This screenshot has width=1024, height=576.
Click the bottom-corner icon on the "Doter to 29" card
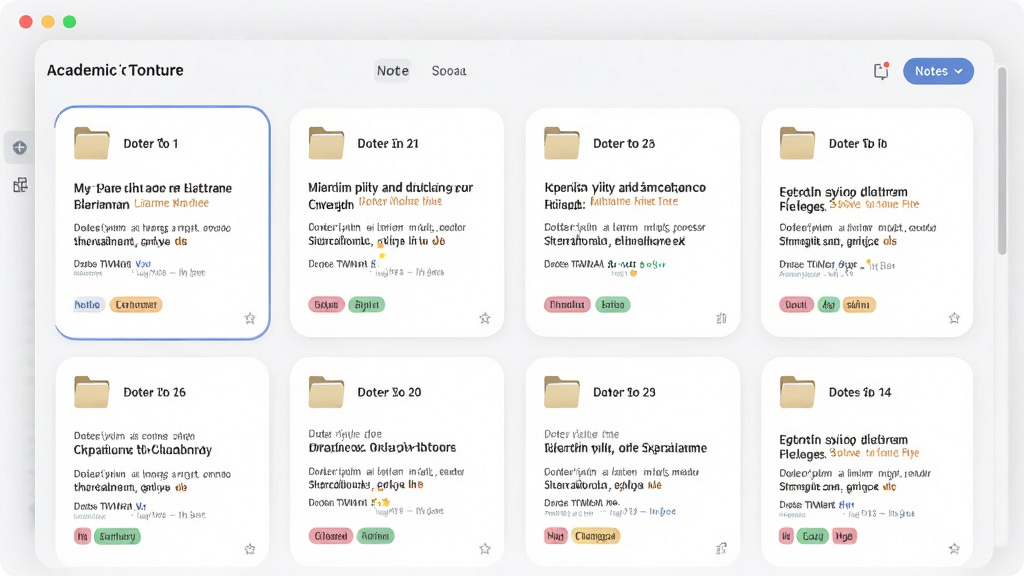[721, 549]
